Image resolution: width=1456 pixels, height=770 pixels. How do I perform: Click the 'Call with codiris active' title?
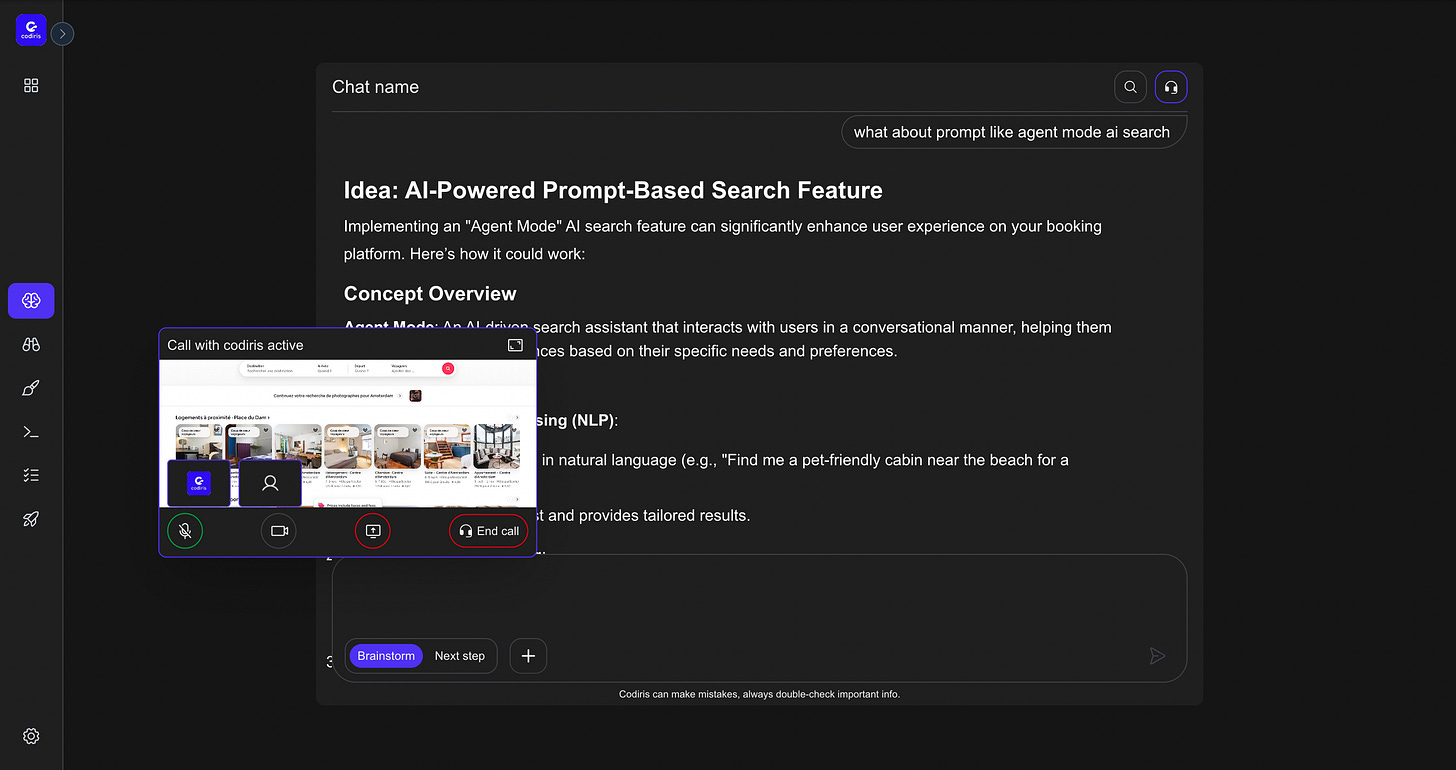pos(235,345)
